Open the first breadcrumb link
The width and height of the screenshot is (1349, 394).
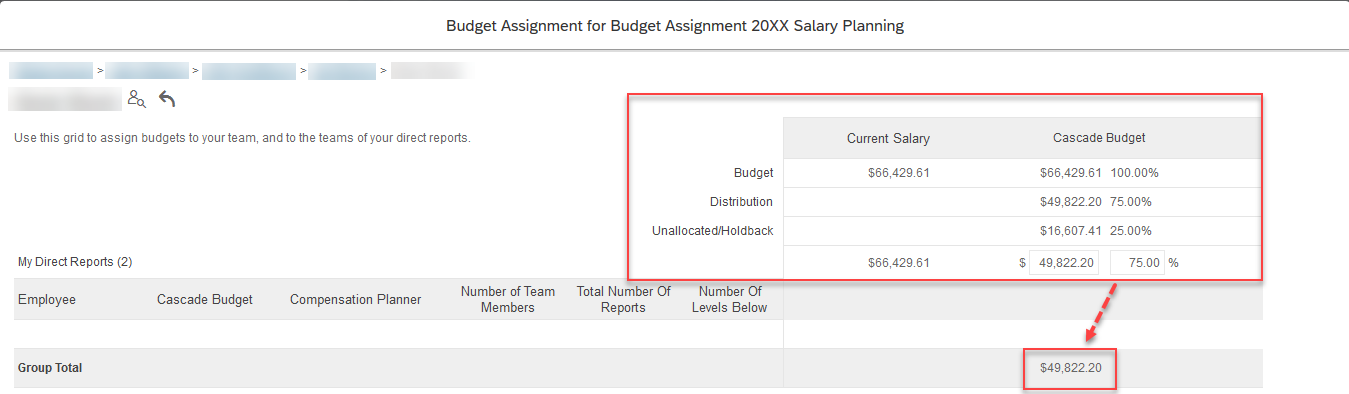pos(50,71)
